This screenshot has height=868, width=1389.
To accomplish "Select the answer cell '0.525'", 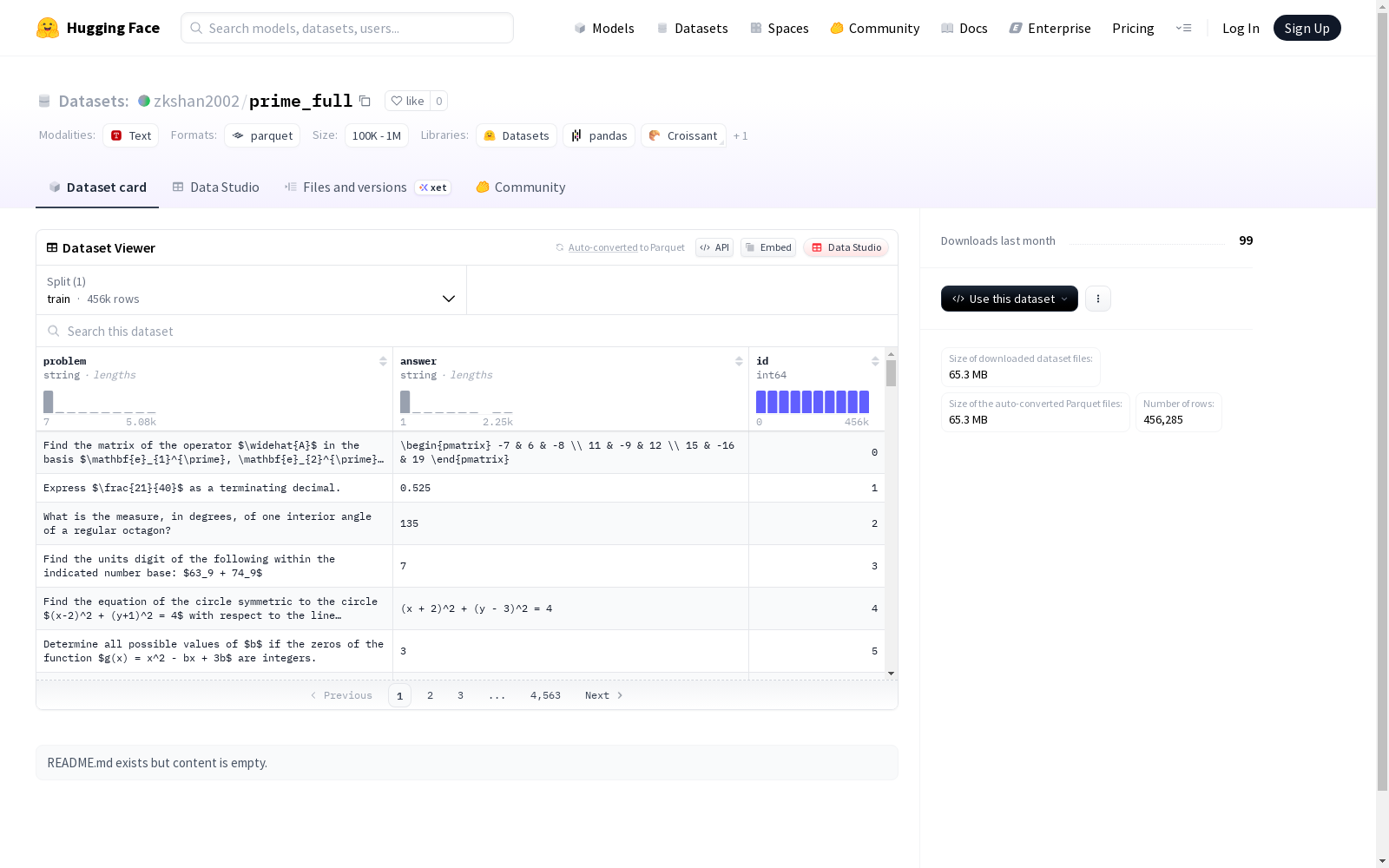I will point(570,488).
